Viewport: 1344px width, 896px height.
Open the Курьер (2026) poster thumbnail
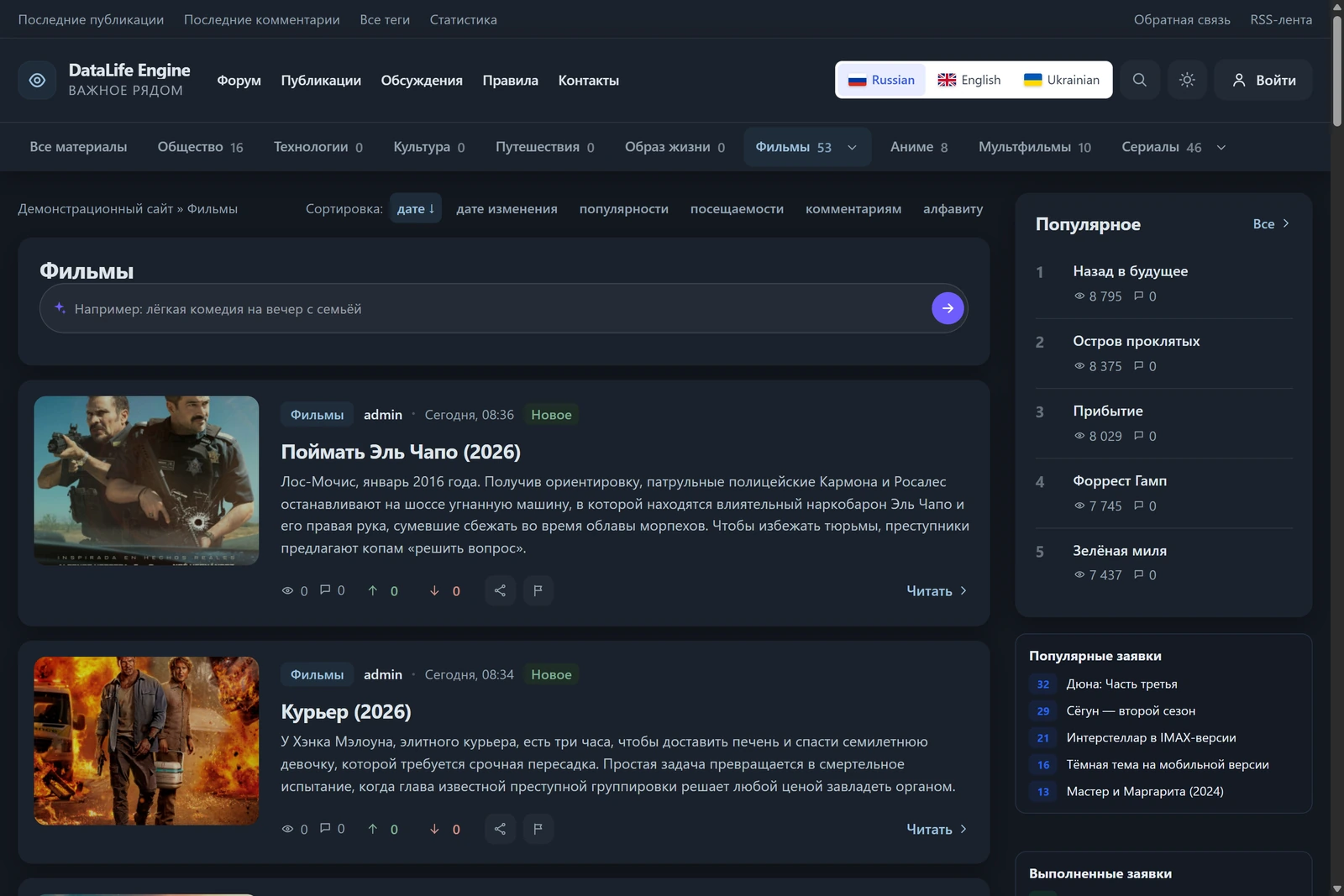(146, 741)
